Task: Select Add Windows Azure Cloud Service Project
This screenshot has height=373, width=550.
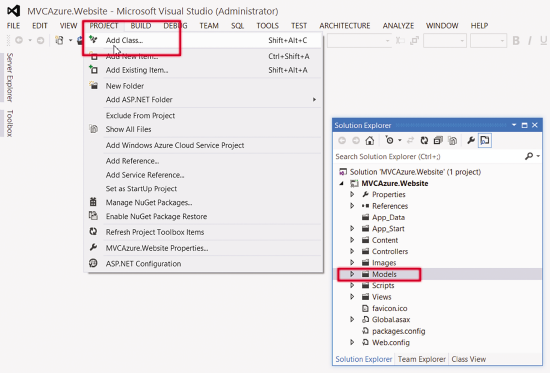Action: pyautogui.click(x=203, y=145)
